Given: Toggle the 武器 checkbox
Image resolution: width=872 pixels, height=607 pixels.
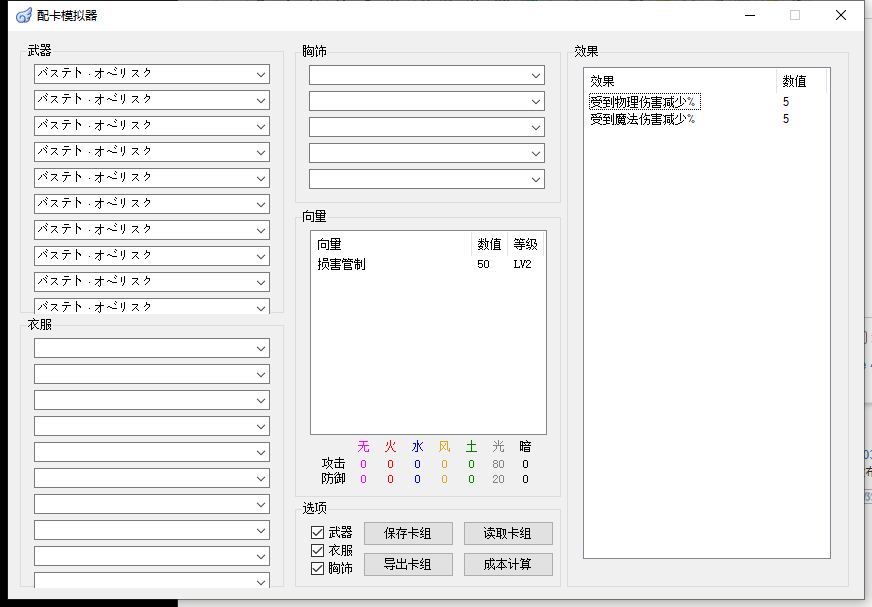Looking at the screenshot, I should click(318, 533).
